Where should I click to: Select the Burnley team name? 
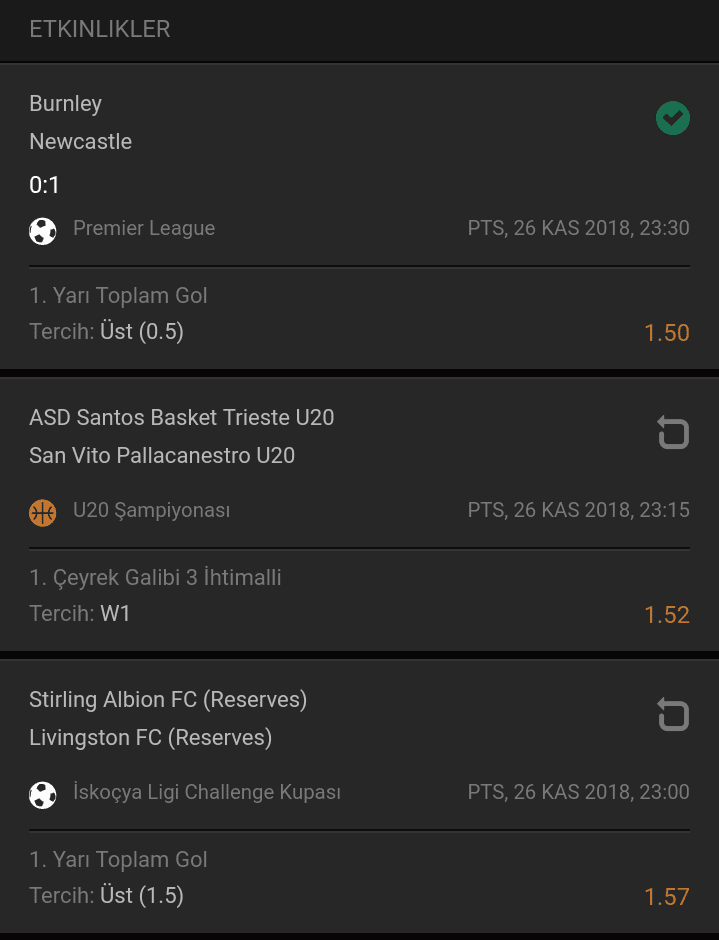pyautogui.click(x=65, y=104)
